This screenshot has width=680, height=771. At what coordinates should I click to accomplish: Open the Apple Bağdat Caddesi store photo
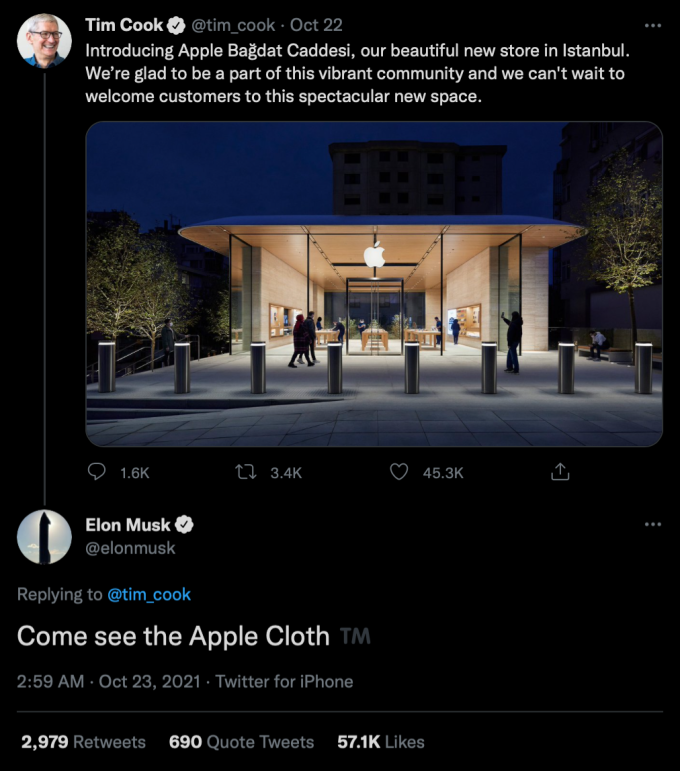point(374,283)
